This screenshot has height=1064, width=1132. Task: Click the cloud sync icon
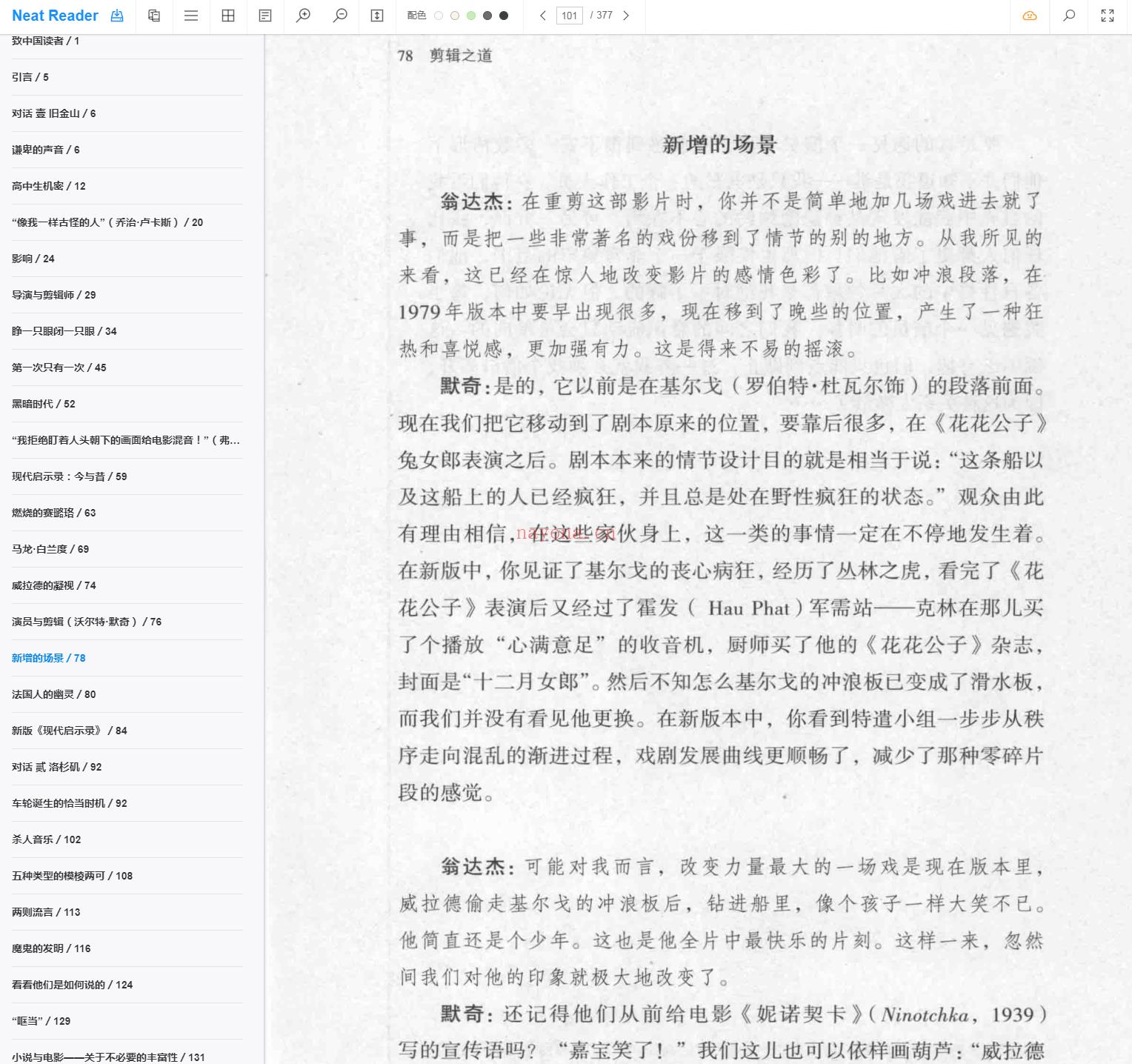pos(1030,16)
